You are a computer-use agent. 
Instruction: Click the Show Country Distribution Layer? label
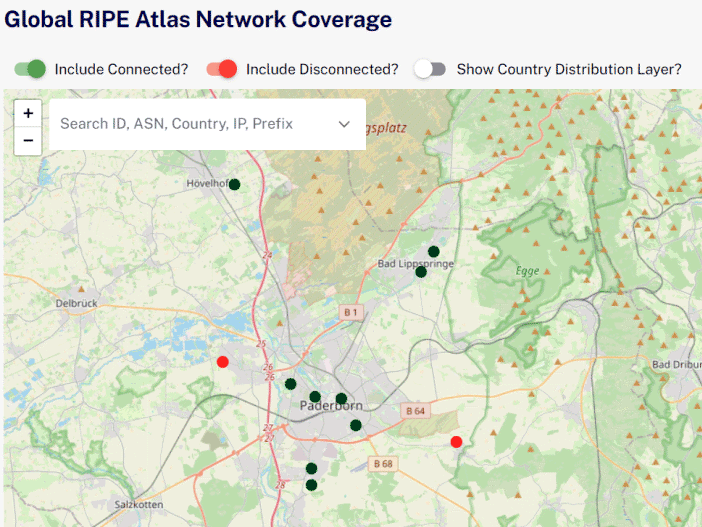tap(569, 69)
